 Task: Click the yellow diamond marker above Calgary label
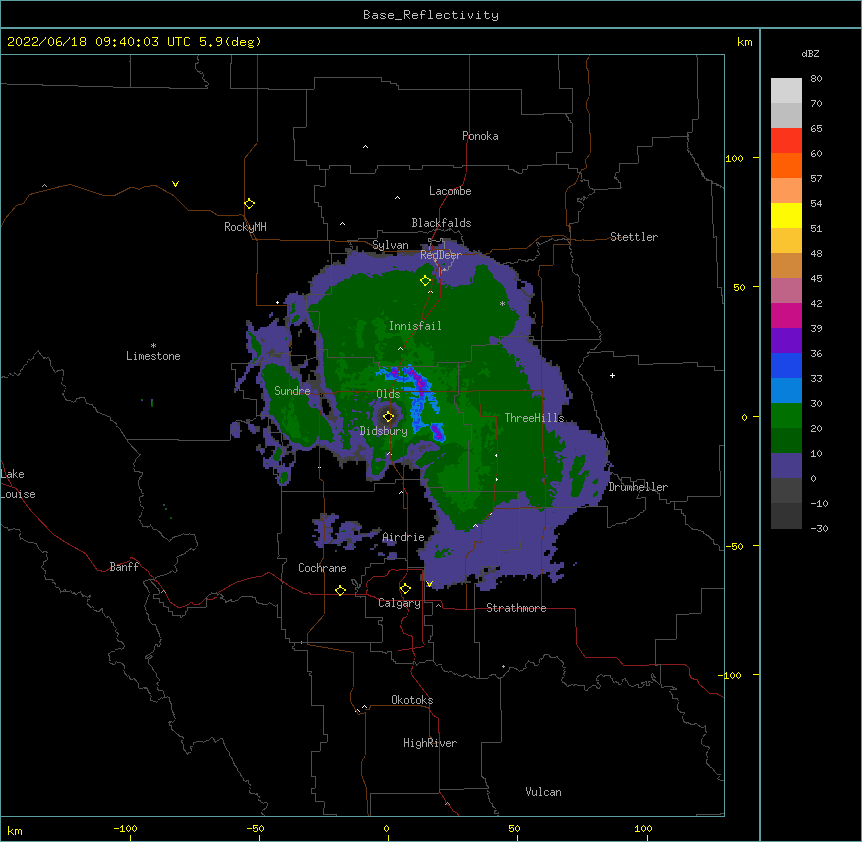[405, 589]
